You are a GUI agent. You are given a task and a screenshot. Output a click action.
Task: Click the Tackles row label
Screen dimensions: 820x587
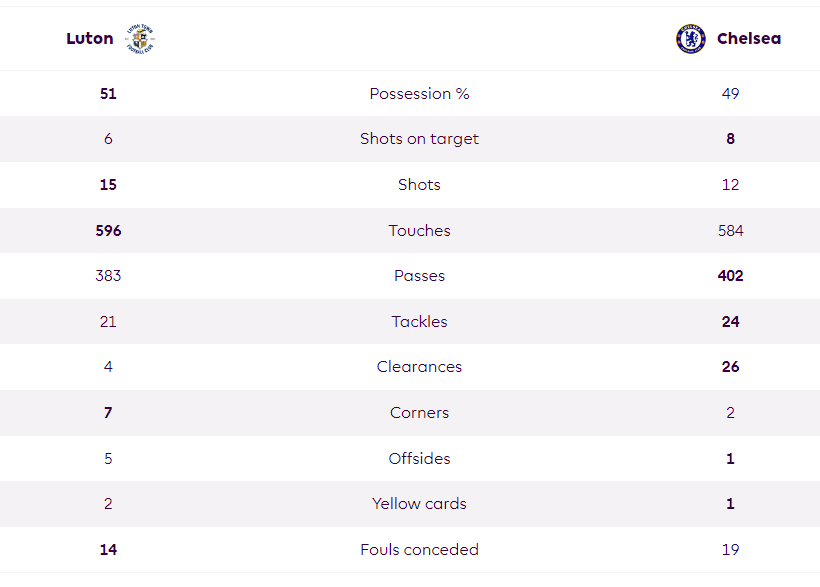[419, 322]
